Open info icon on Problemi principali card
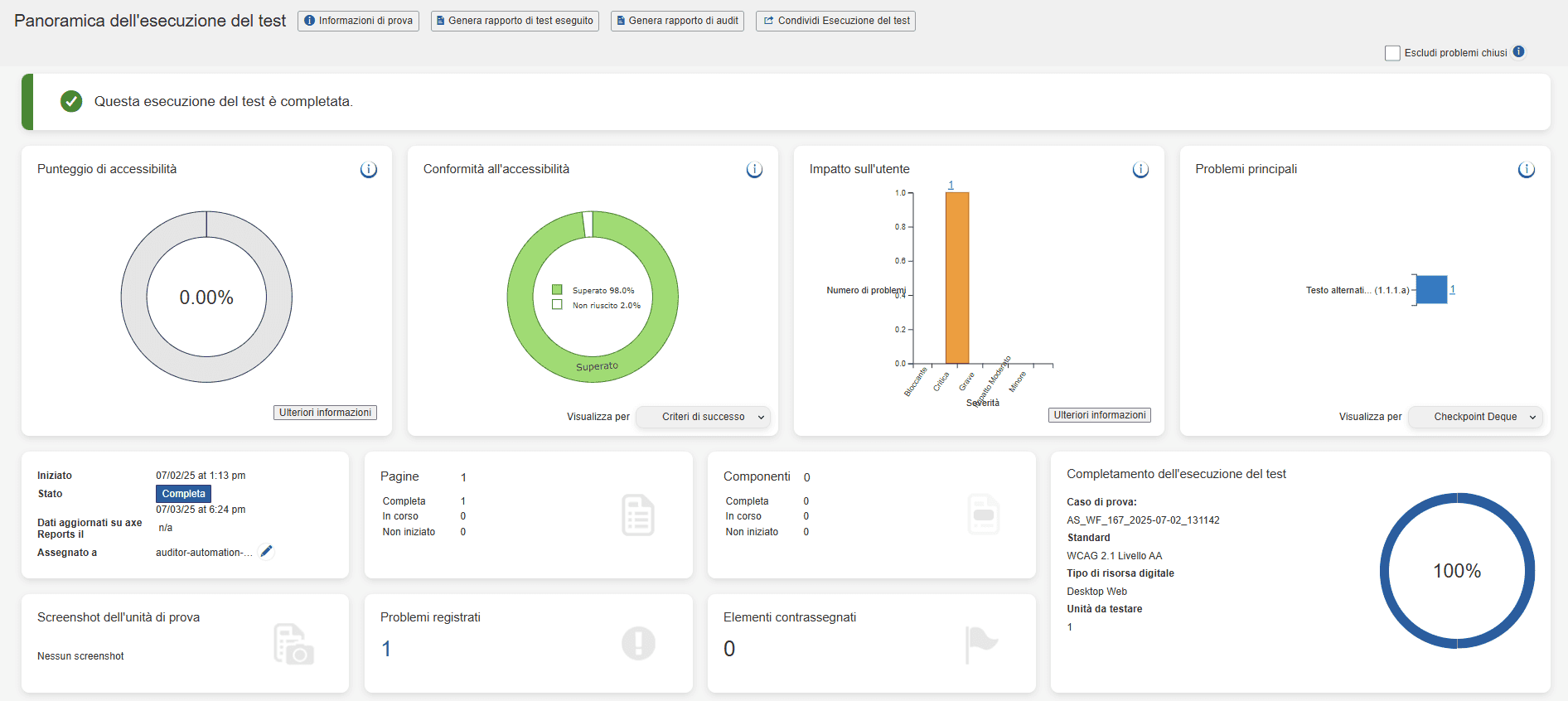Screen dimensions: 1568x701 [1526, 170]
